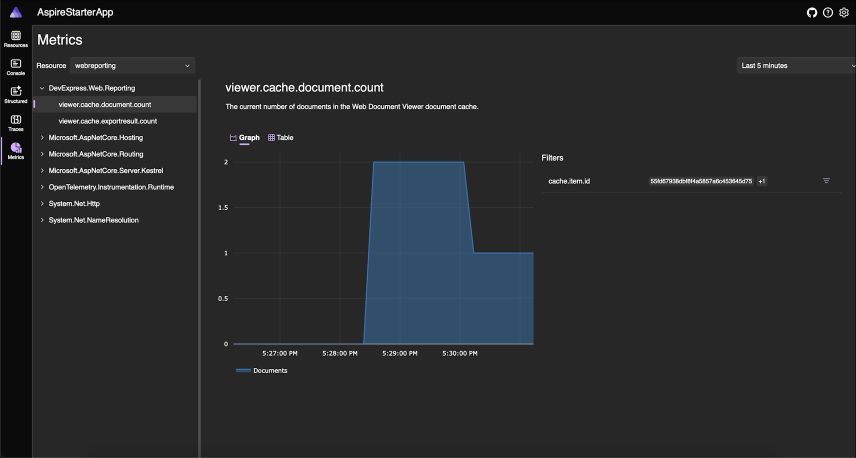Click the +1 filter value badge
Viewport: 856px width, 458px height.
[762, 181]
